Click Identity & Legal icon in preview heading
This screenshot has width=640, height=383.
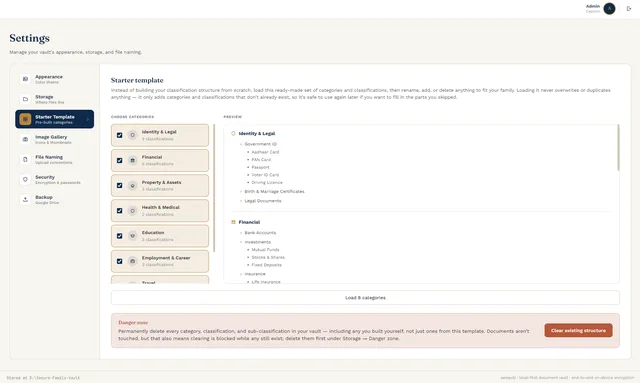(233, 134)
